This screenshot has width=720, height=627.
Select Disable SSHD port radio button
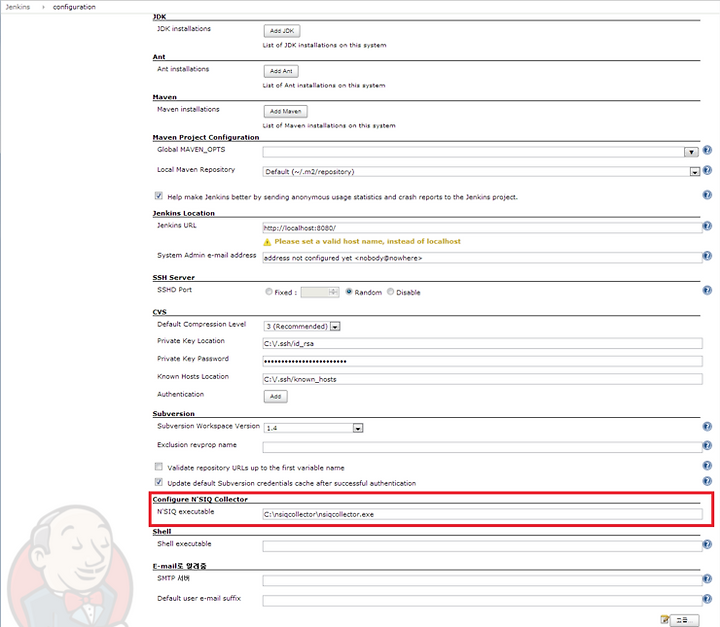(x=390, y=292)
